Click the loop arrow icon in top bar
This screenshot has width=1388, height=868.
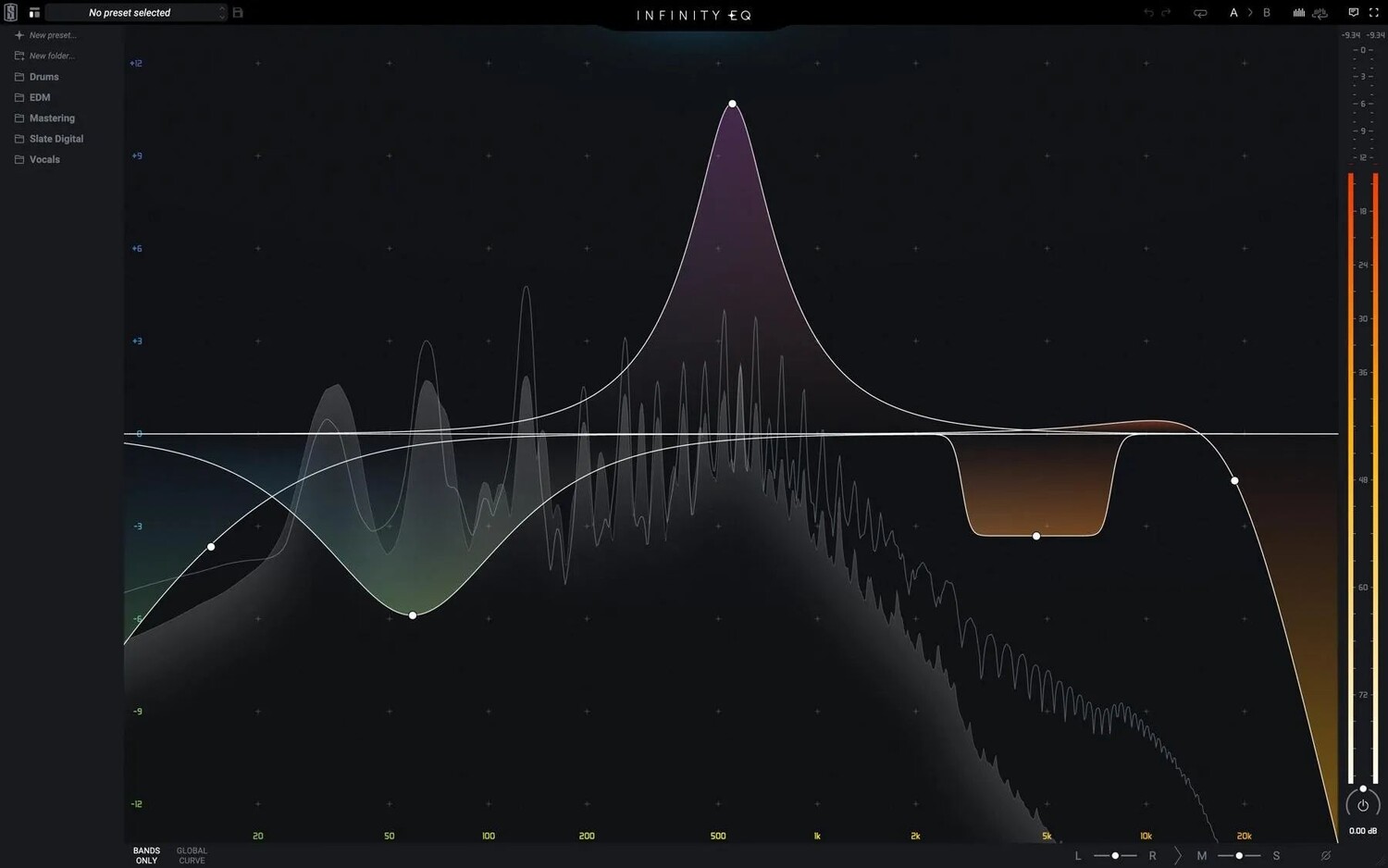(1200, 13)
